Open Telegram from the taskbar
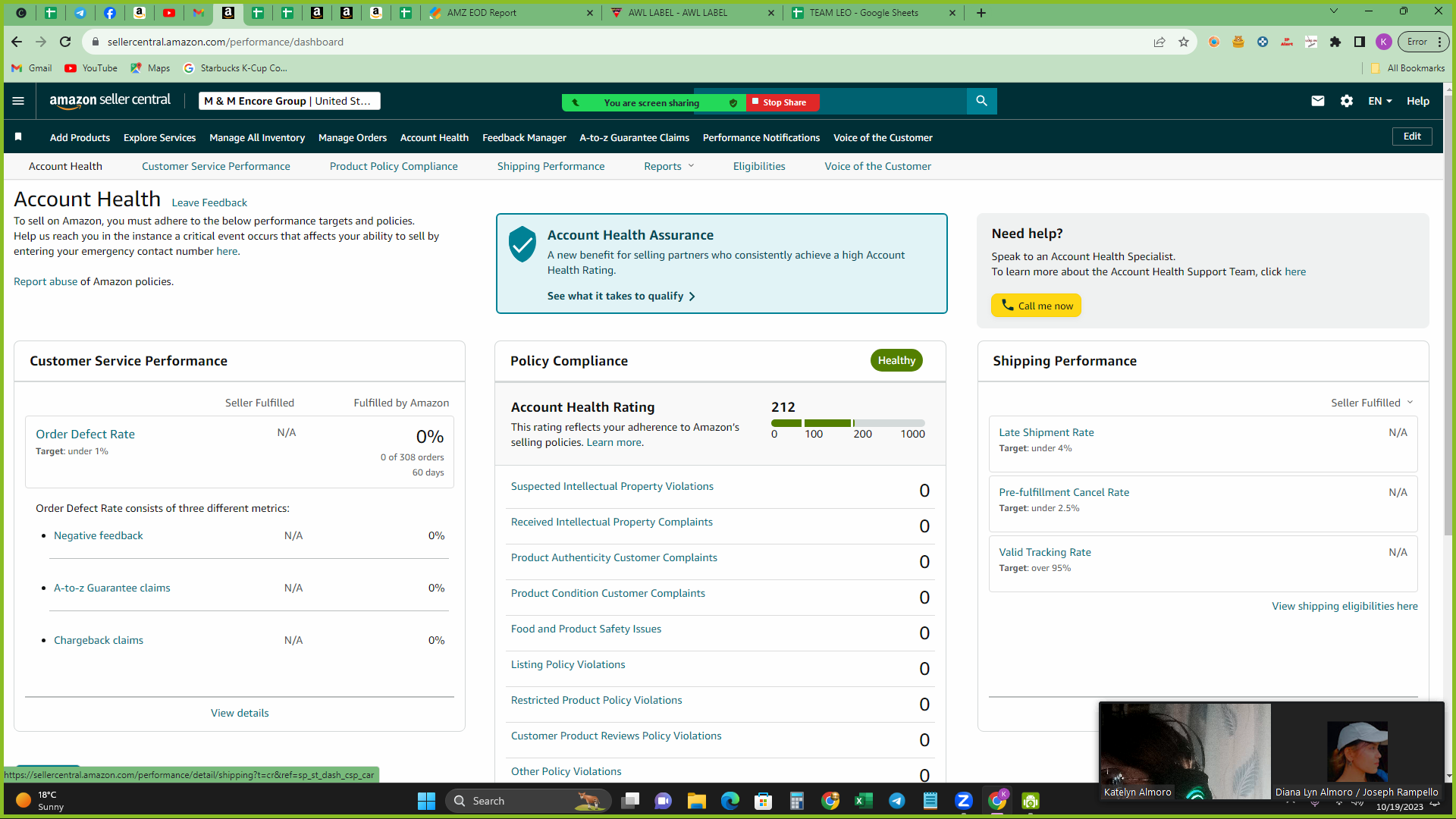1456x819 pixels. click(x=896, y=801)
